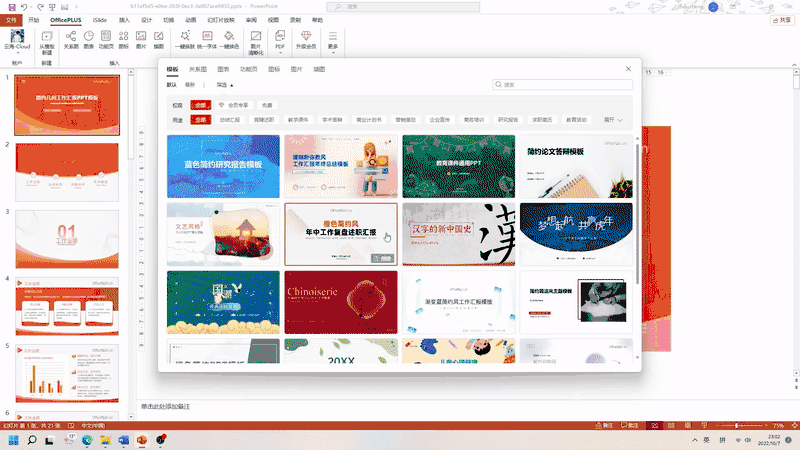This screenshot has width=800, height=450.
Task: Select slide 5 thumbnail with bar chart
Action: click(x=67, y=373)
